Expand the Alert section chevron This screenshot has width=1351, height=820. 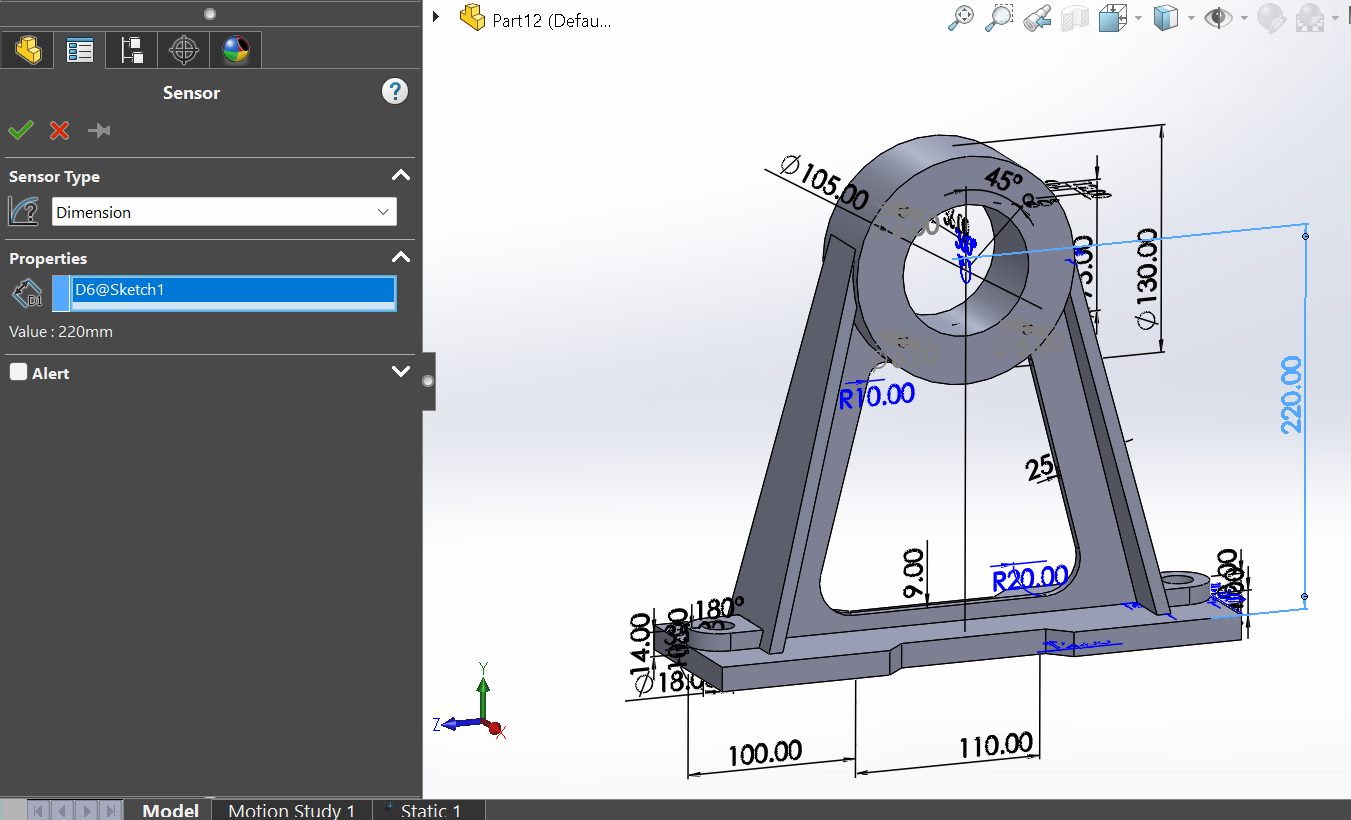coord(400,372)
